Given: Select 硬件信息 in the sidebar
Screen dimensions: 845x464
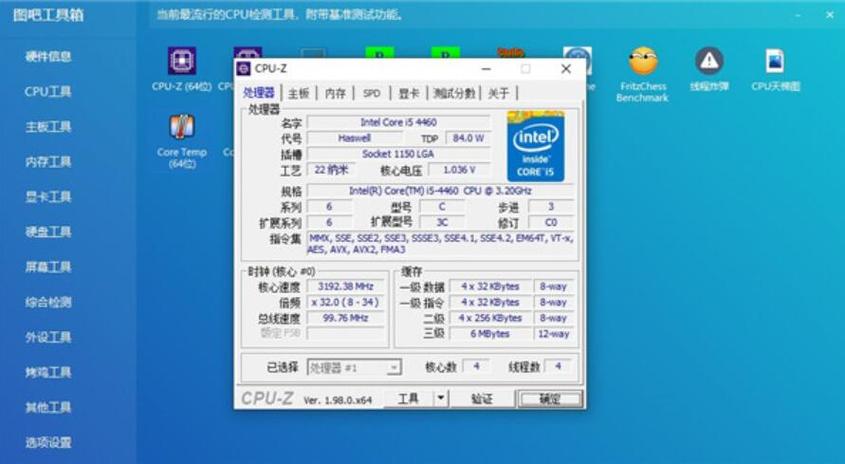Looking at the screenshot, I should [x=48, y=57].
